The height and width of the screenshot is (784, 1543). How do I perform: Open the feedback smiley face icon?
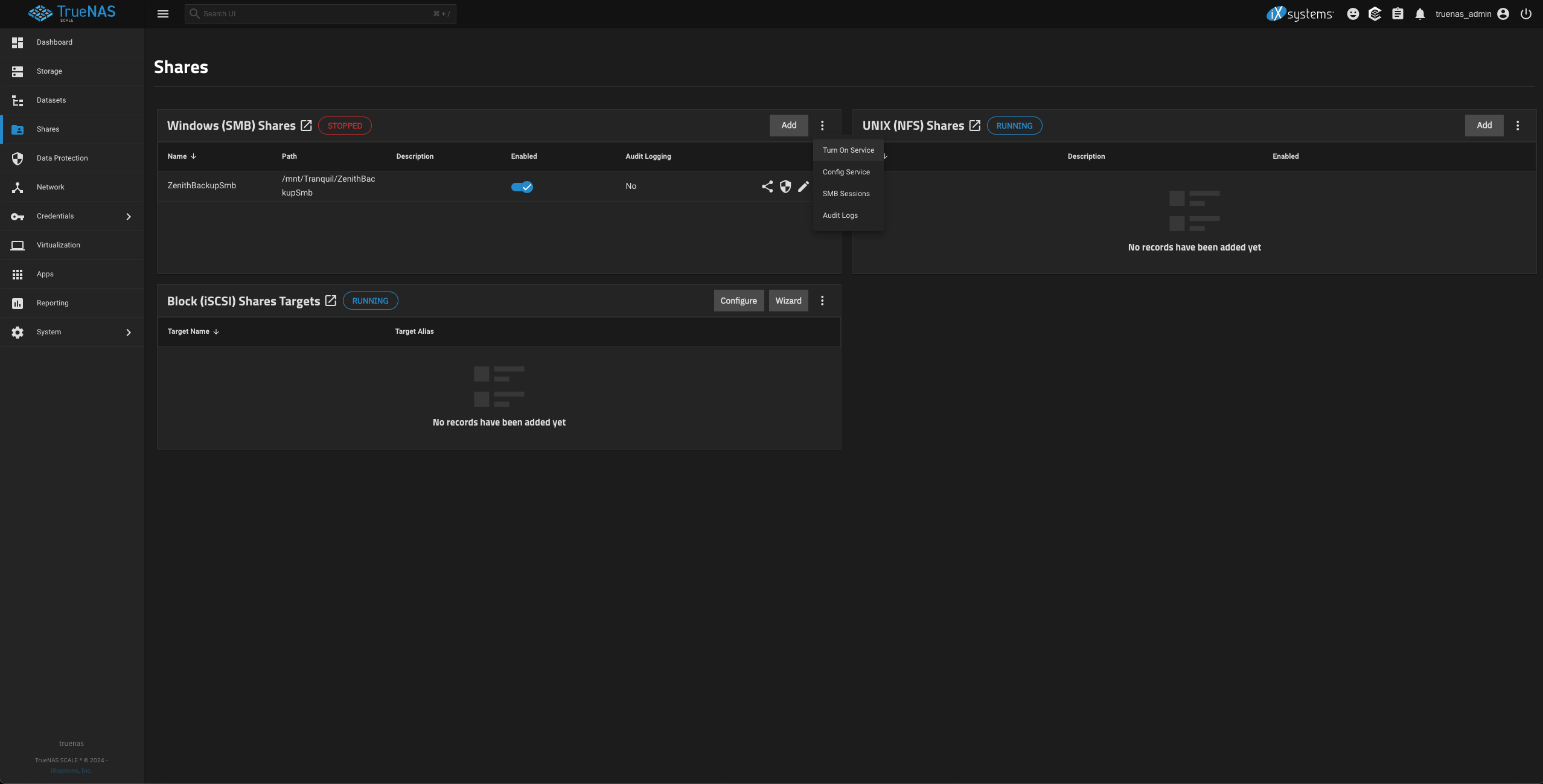1353,14
